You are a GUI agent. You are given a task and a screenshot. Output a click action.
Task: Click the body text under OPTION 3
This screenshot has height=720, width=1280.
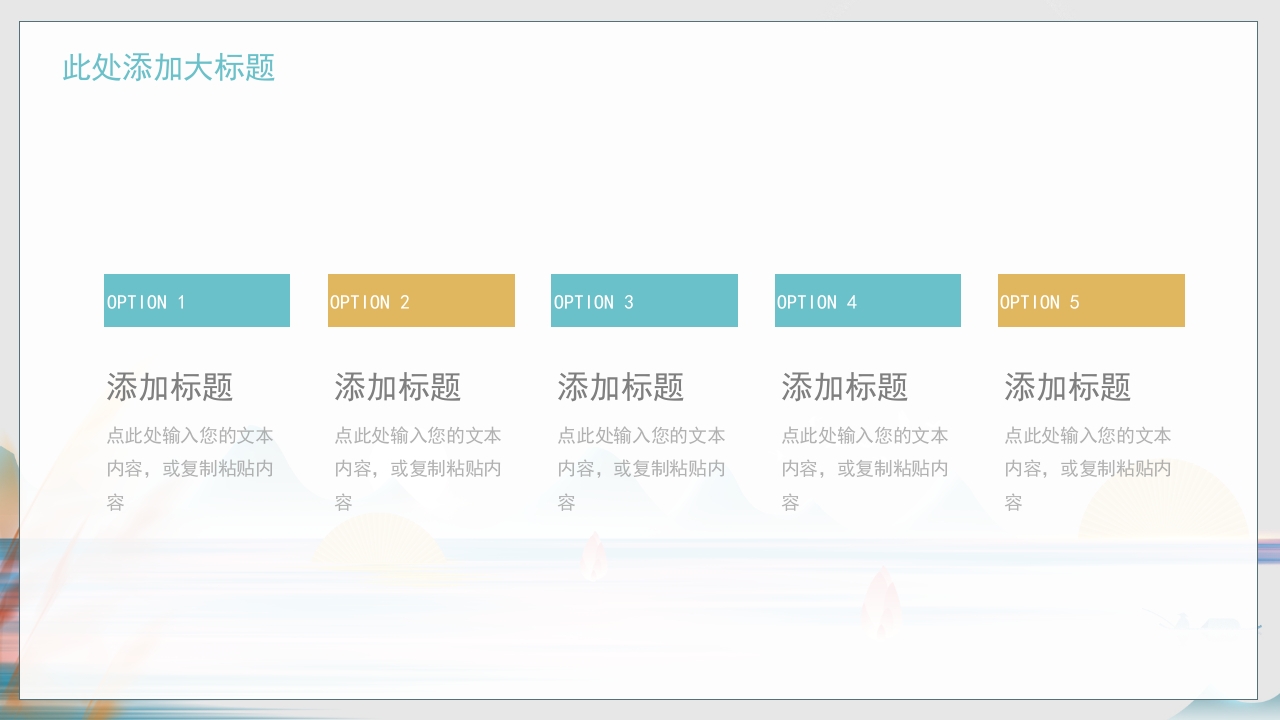click(638, 468)
